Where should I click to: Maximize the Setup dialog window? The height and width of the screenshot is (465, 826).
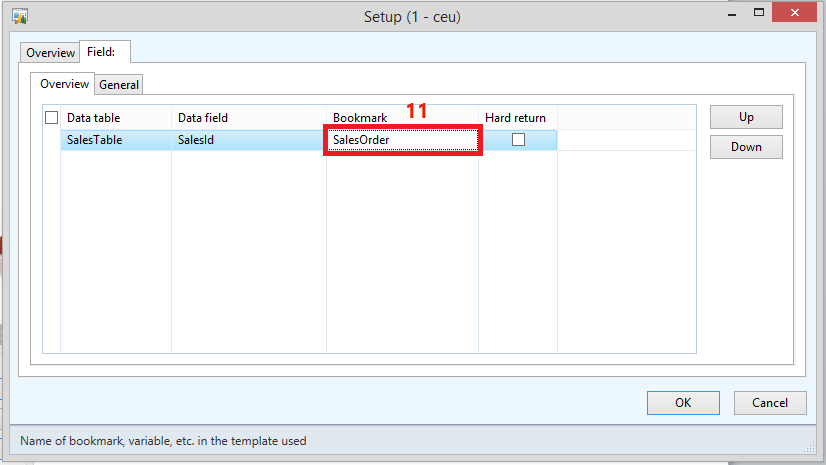click(x=759, y=13)
